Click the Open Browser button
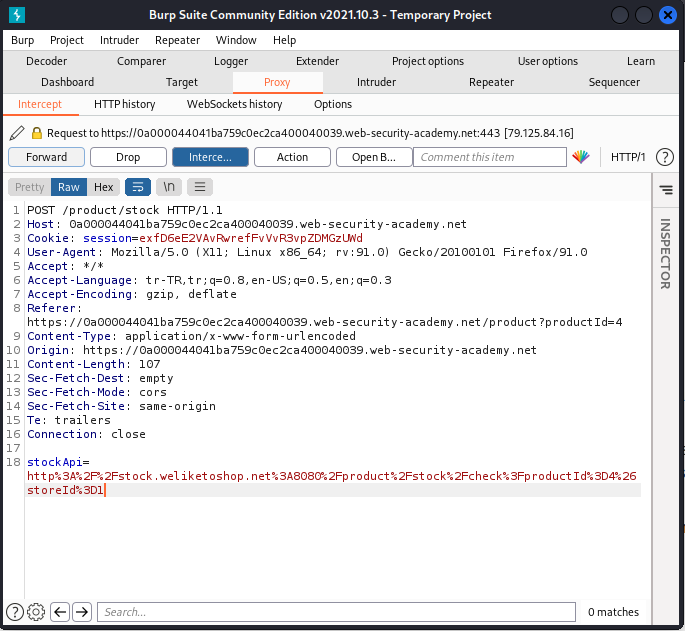 (x=374, y=157)
